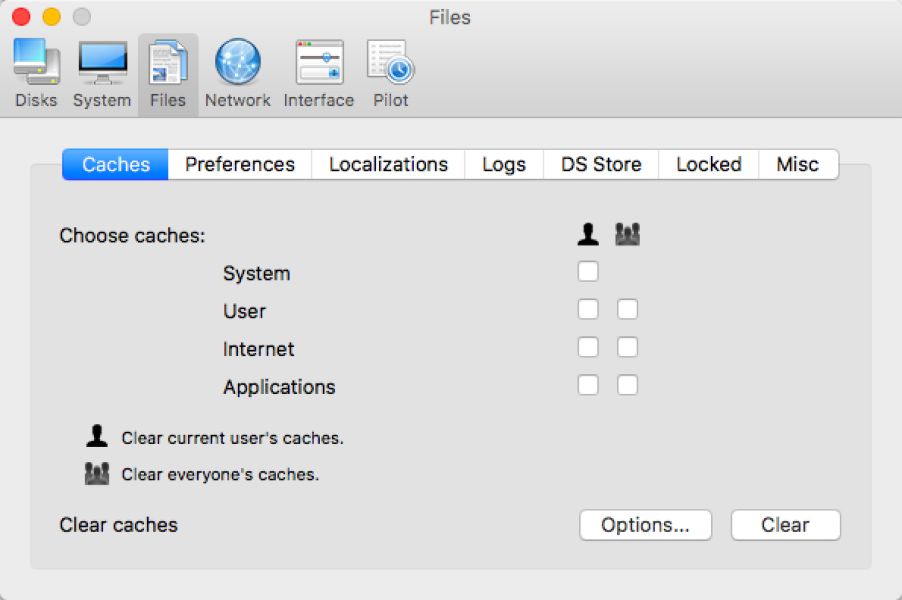The image size is (902, 600).
Task: Enable System cache for current user
Action: click(x=588, y=272)
